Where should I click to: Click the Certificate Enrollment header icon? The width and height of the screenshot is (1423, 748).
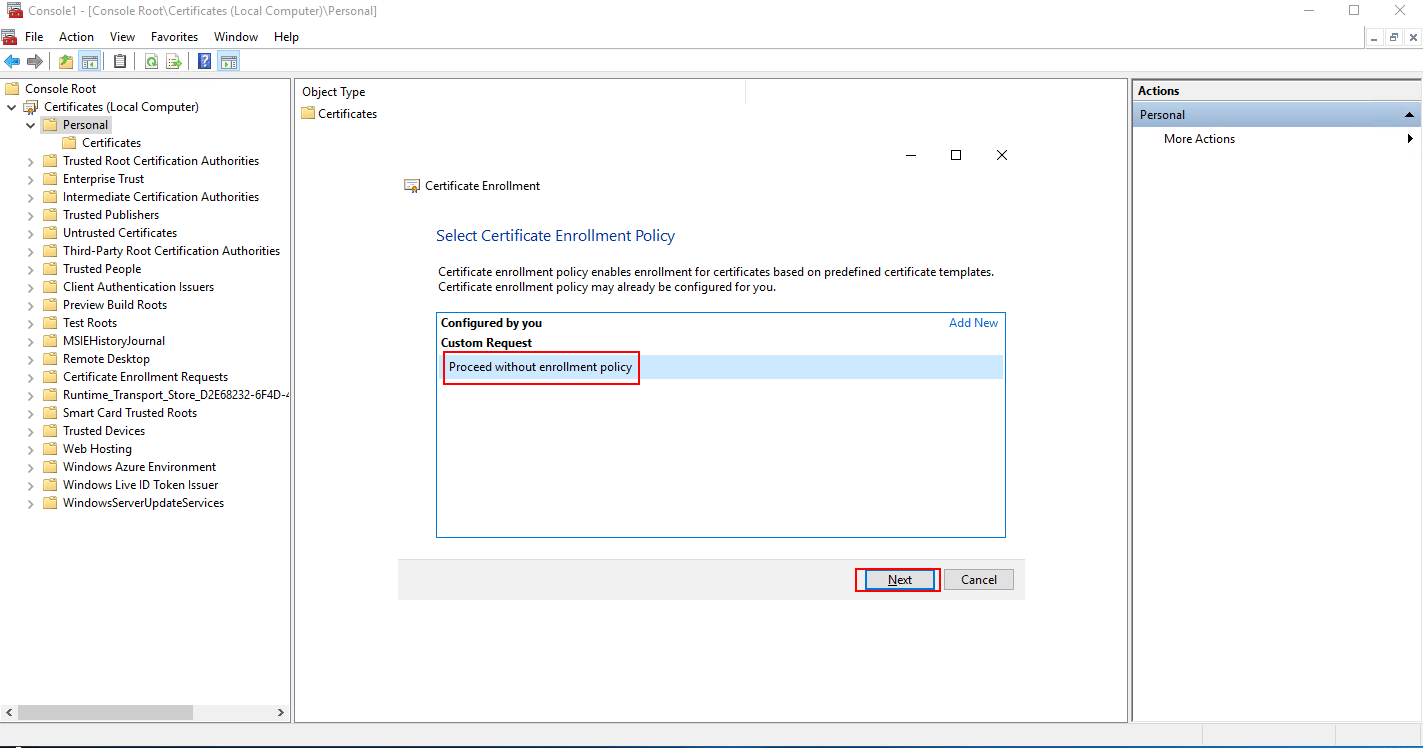coord(412,185)
